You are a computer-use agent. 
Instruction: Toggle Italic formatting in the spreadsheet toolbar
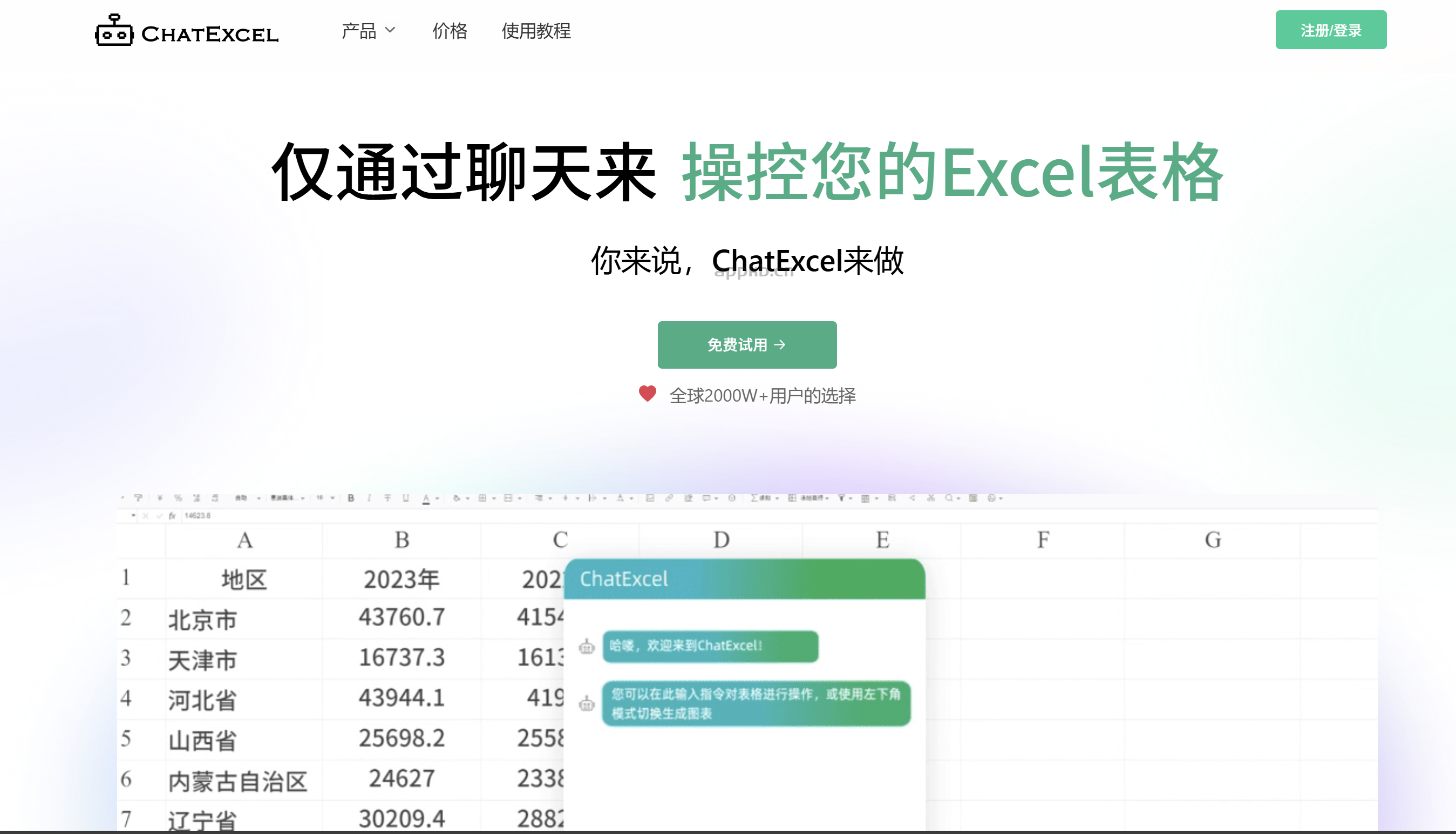(x=369, y=498)
